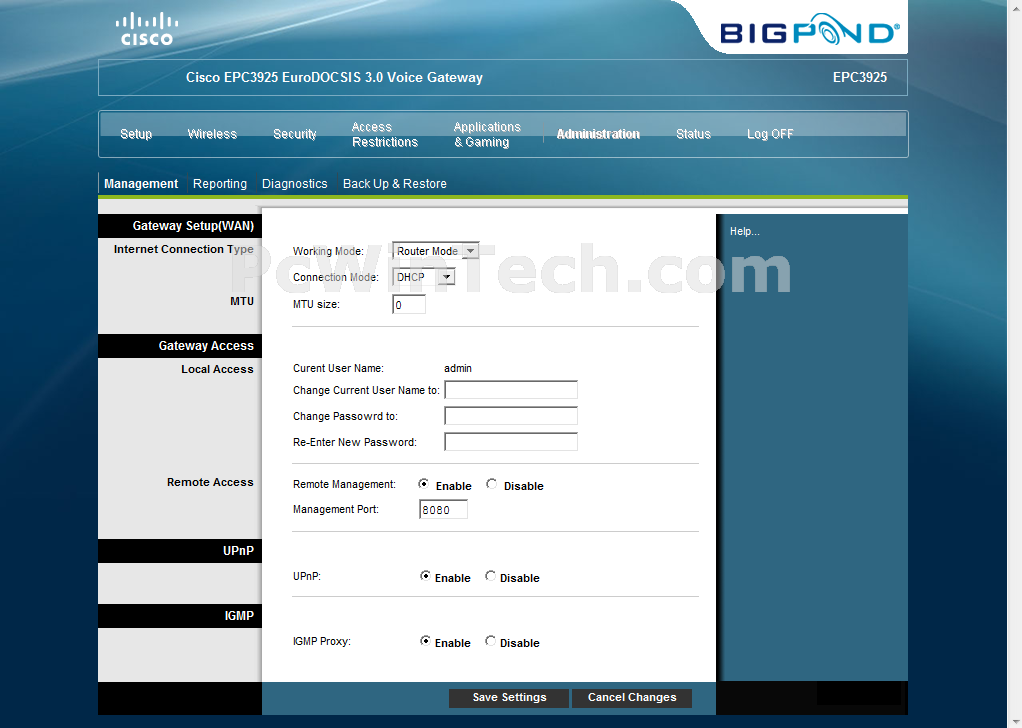The image size is (1022, 728).
Task: Switch to the Reporting tab
Action: 220,184
